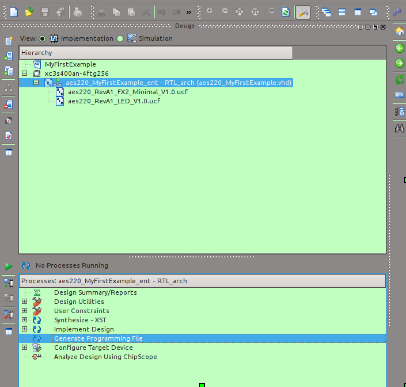Expand the Configure Target Device node

coord(24,348)
